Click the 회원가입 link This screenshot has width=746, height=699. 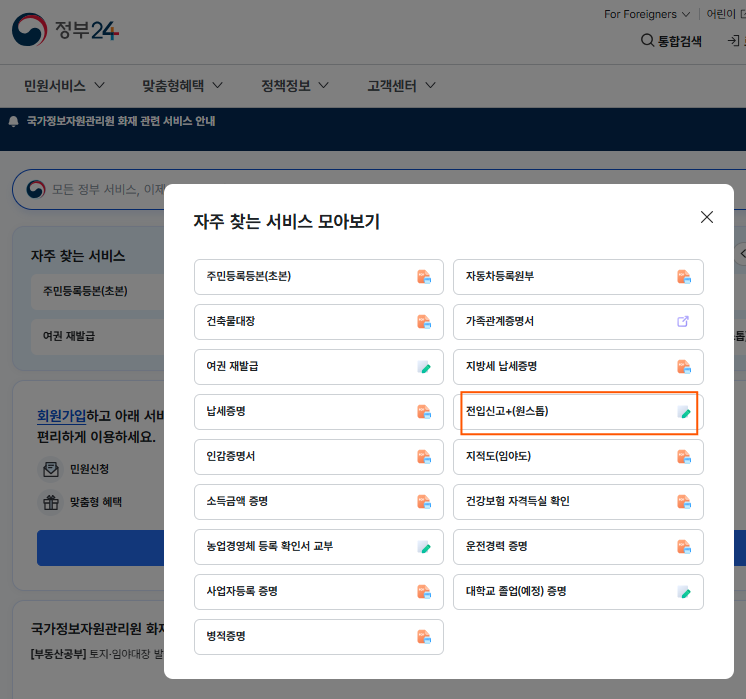(x=61, y=416)
